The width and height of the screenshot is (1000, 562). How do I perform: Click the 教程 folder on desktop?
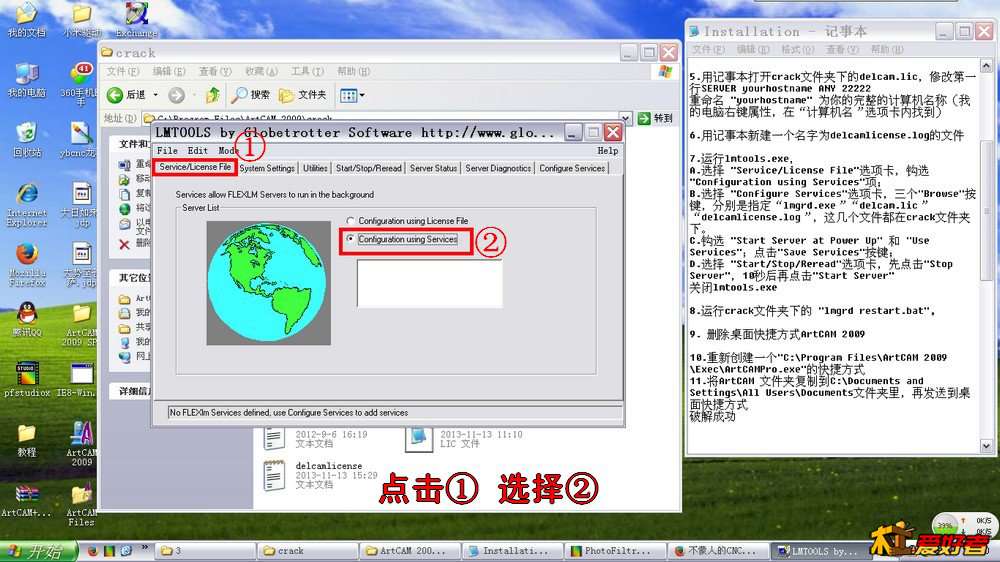pyautogui.click(x=27, y=440)
